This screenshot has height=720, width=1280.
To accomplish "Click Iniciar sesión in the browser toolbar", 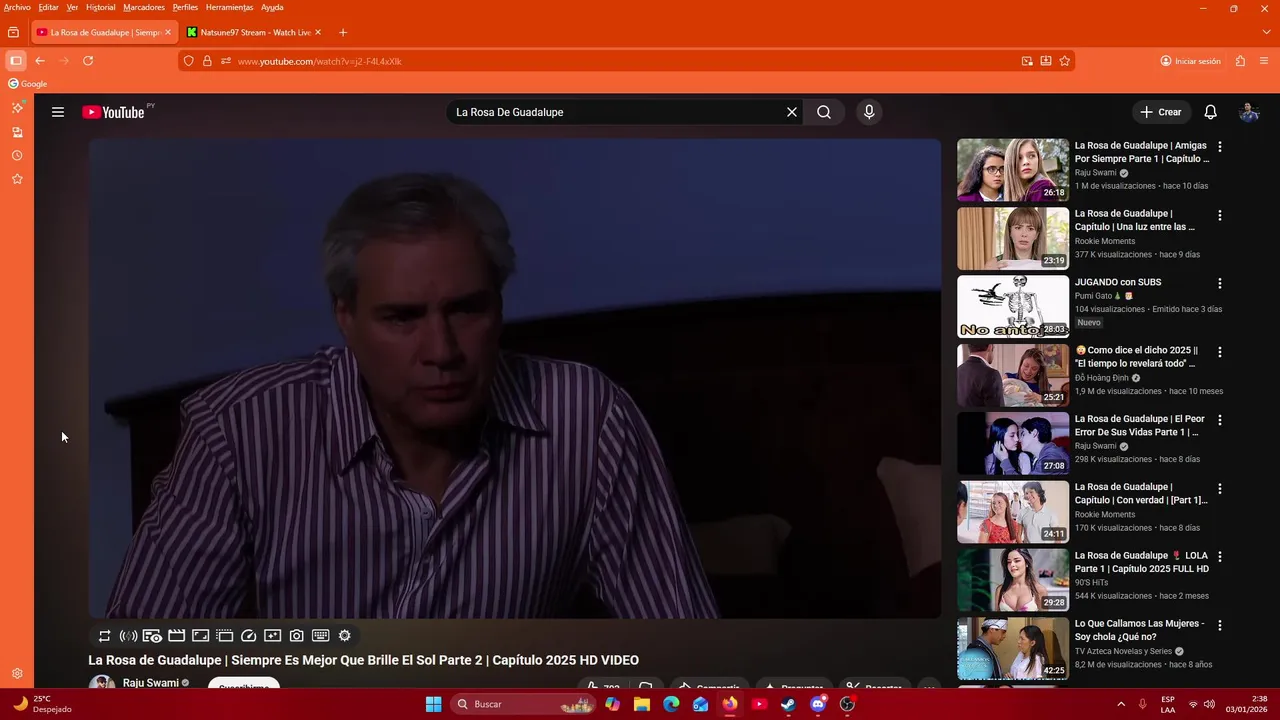I will (1190, 61).
